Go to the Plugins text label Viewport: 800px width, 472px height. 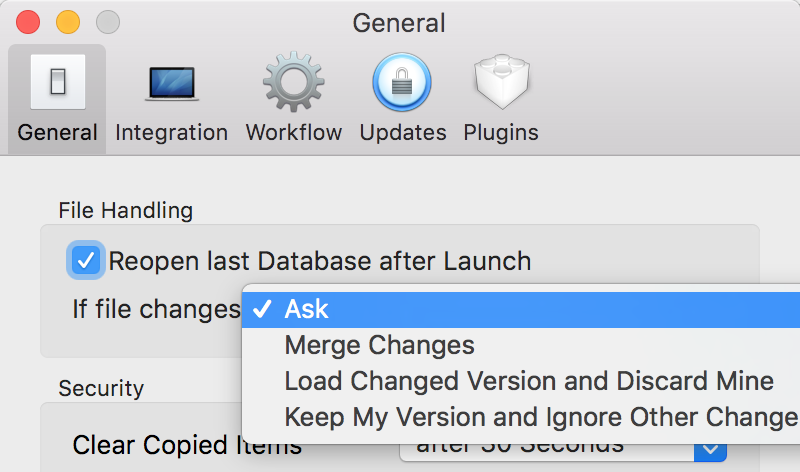click(x=501, y=133)
